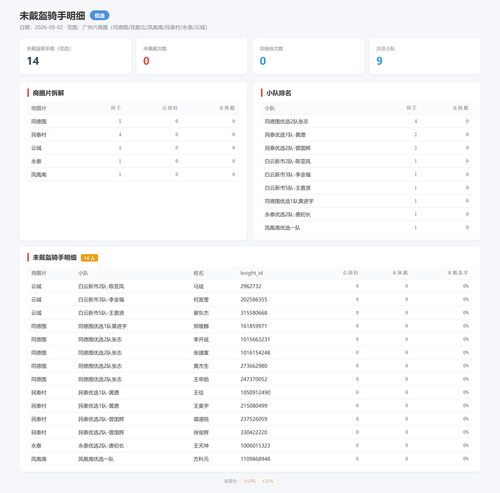Click 永泰优选2队 row in the 小队排名 table
Viewport: 500px width, 493px height.
tap(367, 214)
